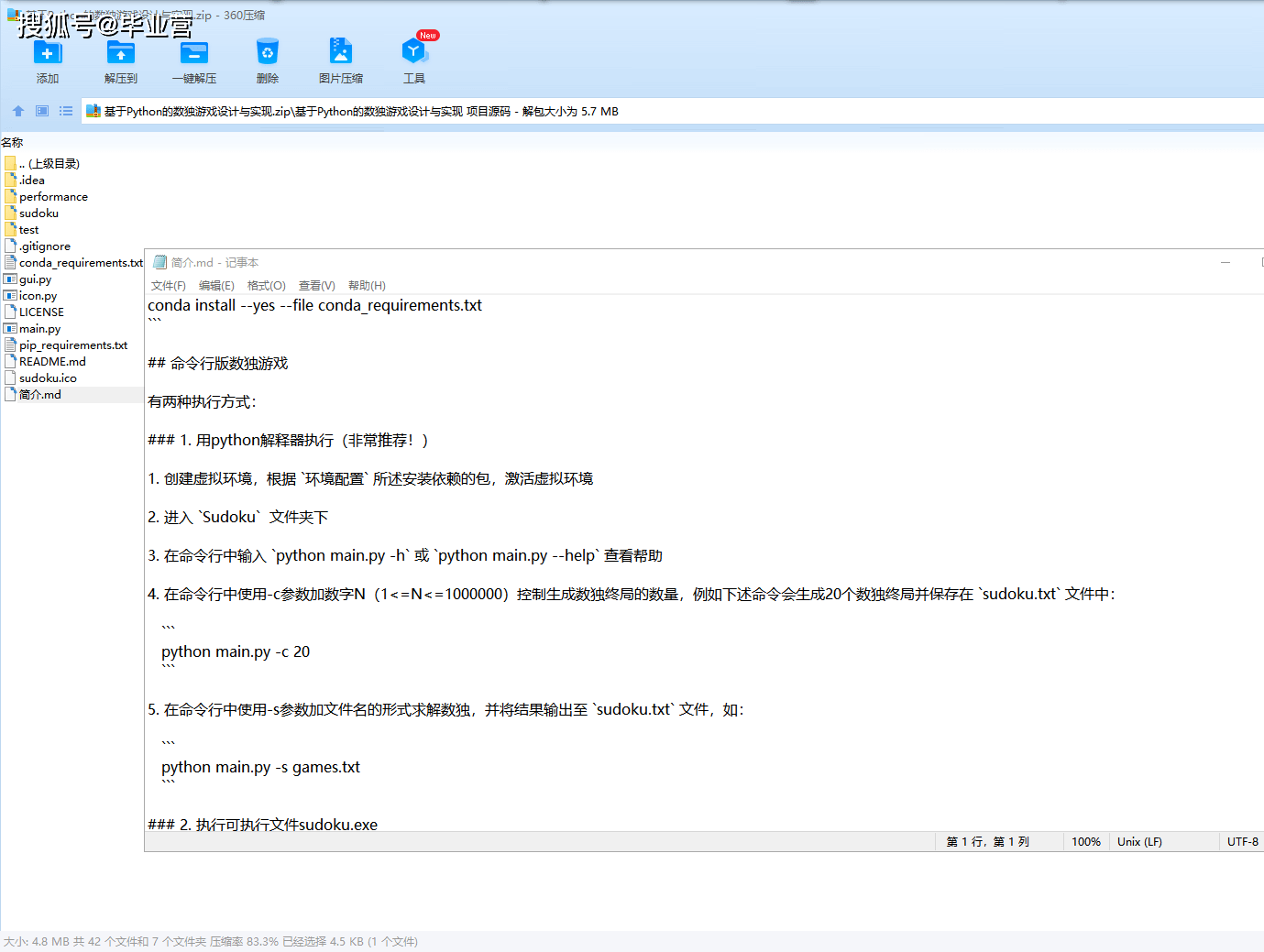Click the 删除 (Delete) trash icon
This screenshot has width=1264, height=952.
267,53
